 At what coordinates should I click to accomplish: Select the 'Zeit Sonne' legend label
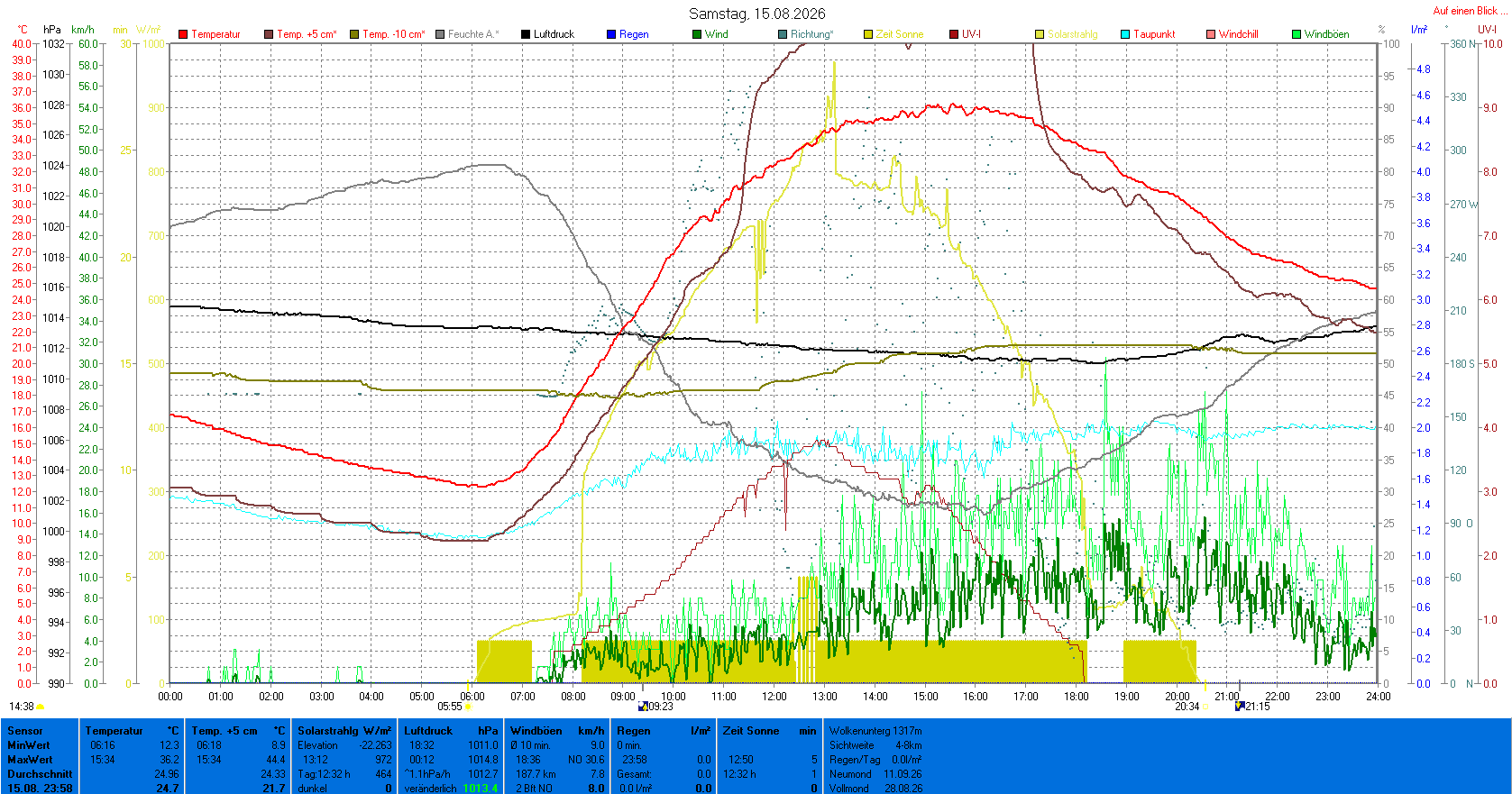point(900,34)
